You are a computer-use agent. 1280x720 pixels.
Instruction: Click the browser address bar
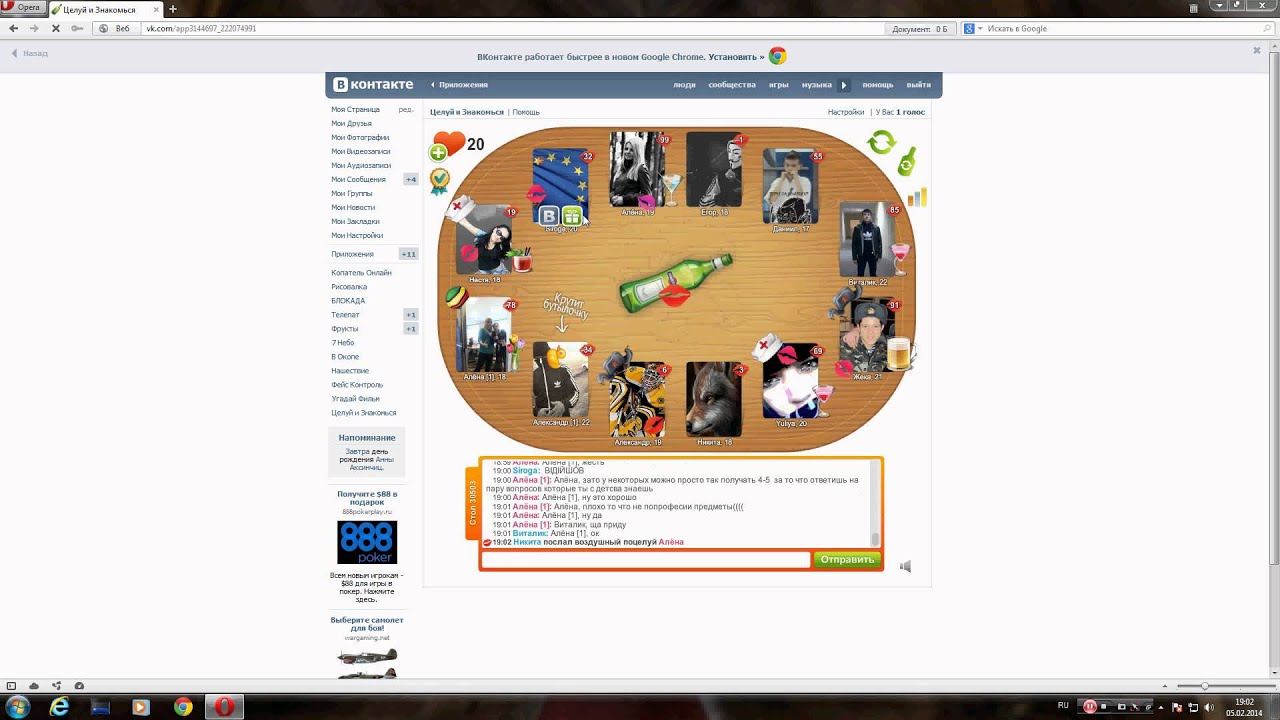click(510, 29)
